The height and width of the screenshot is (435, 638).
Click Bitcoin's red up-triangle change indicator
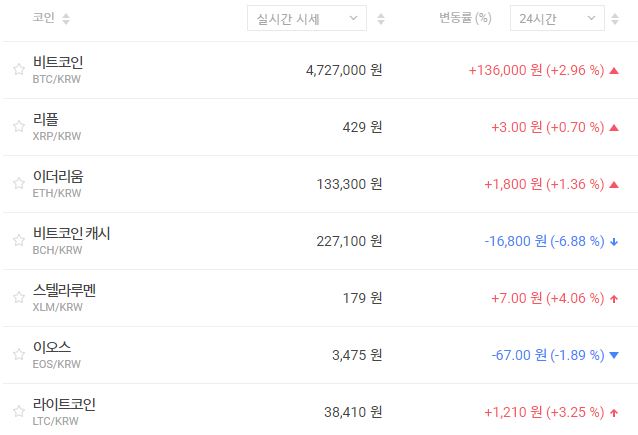[x=613, y=71]
